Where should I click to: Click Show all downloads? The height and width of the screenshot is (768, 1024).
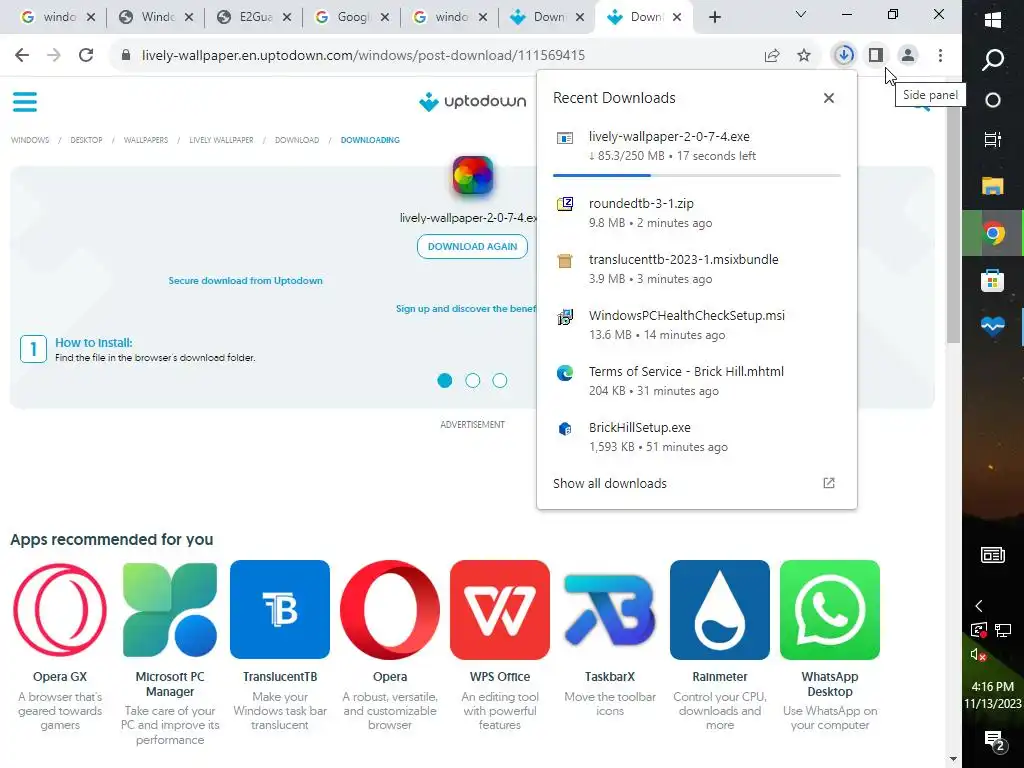610,483
